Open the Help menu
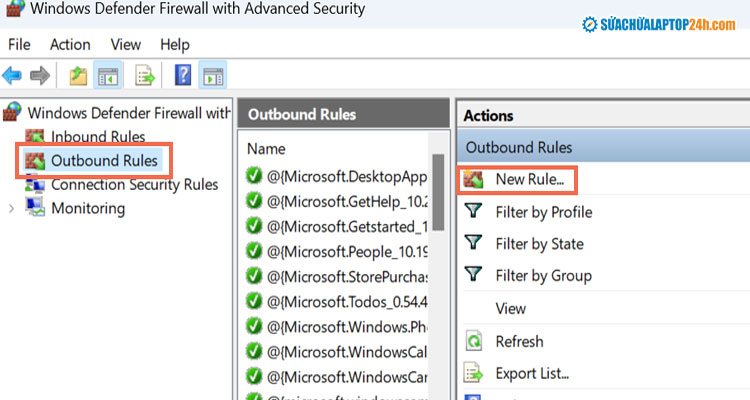Viewport: 750px width, 400px height. tap(175, 44)
